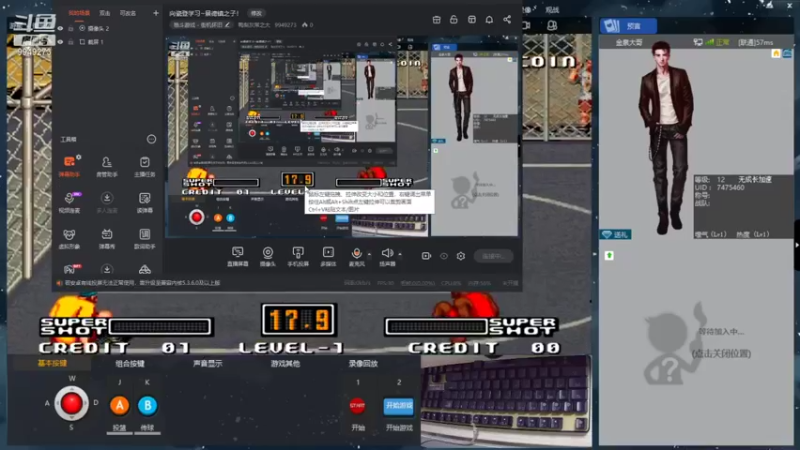This screenshot has width=800, height=450.
Task: Click the PK icon in the toolbox's bottom row
Action: pyautogui.click(x=71, y=269)
